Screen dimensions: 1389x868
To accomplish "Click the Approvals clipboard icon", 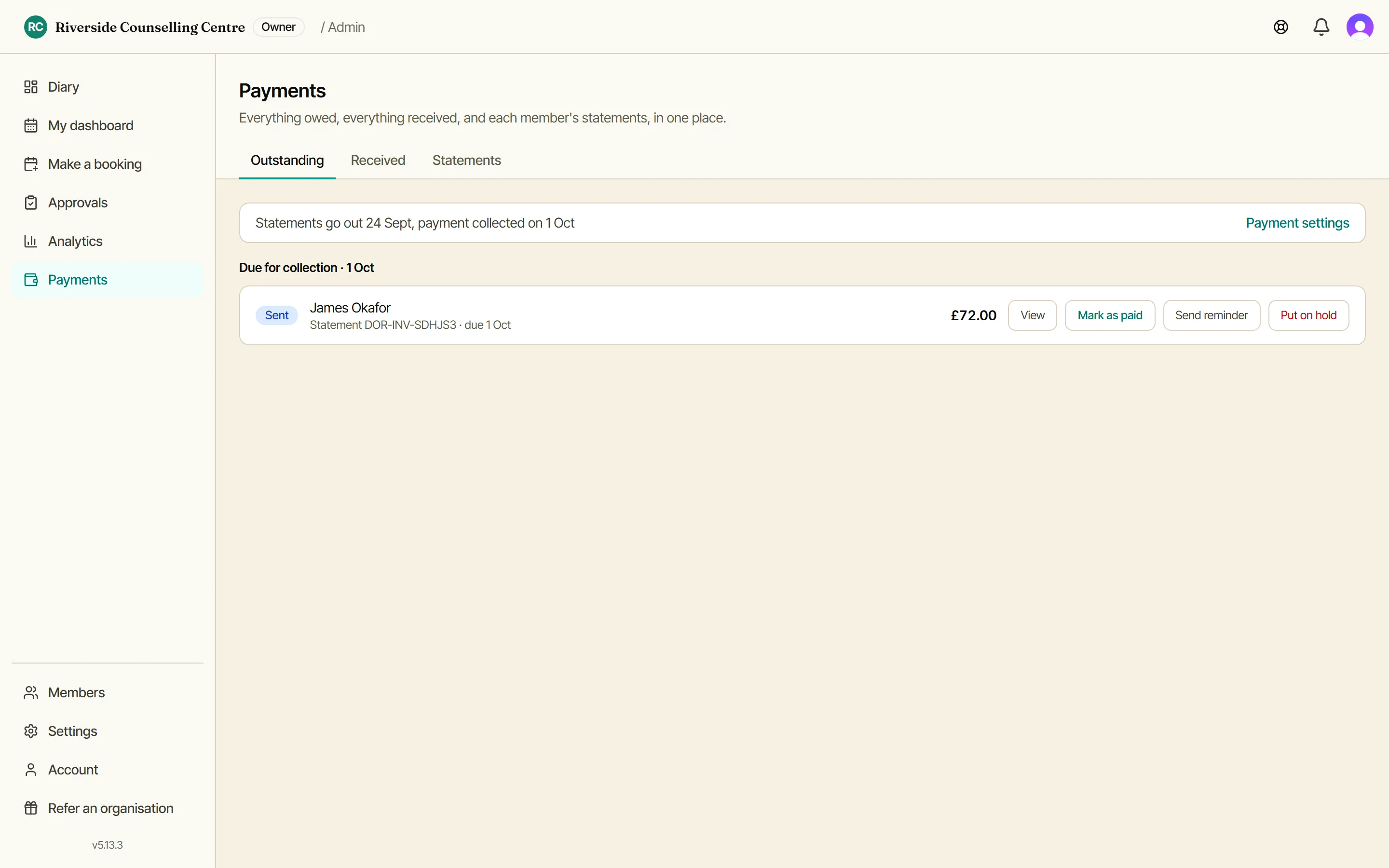I will click(x=31, y=203).
